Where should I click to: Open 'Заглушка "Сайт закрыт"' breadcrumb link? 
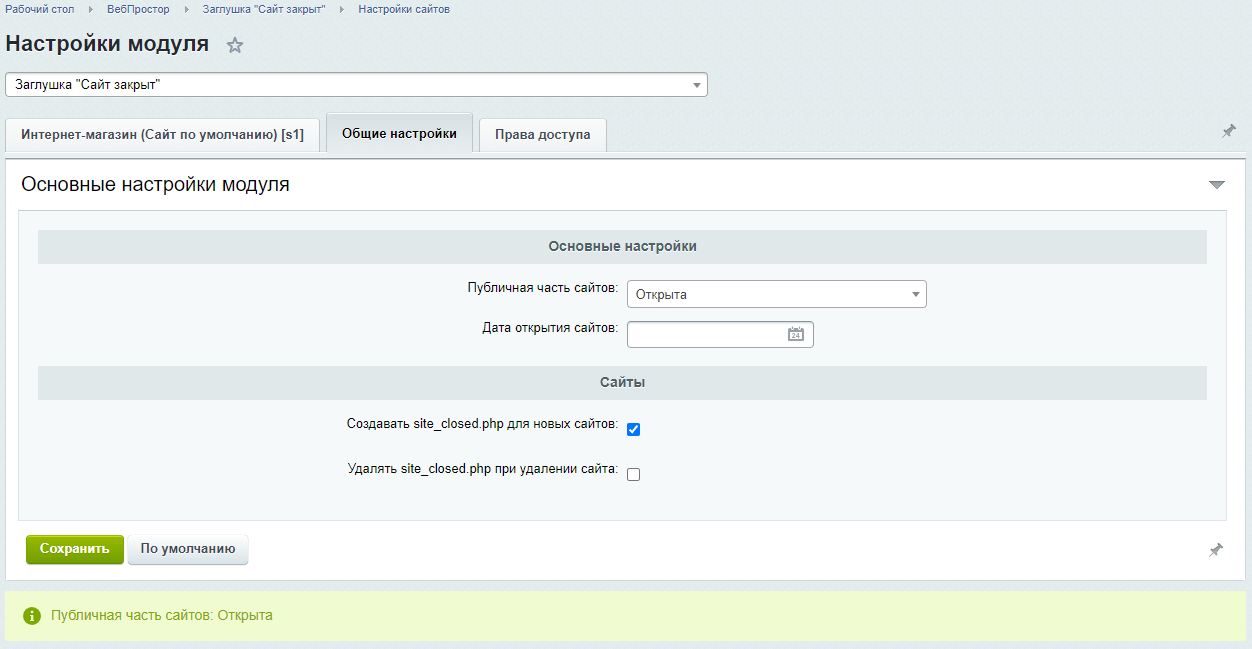coord(264,9)
